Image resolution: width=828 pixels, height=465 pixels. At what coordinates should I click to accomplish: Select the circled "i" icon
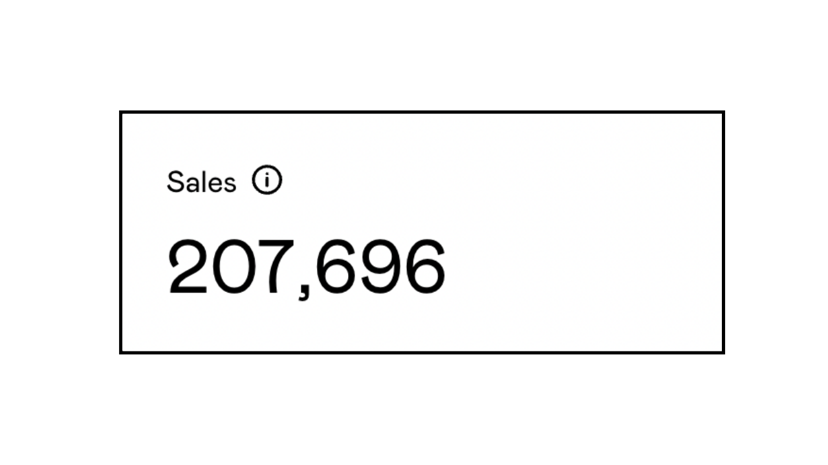(x=267, y=180)
